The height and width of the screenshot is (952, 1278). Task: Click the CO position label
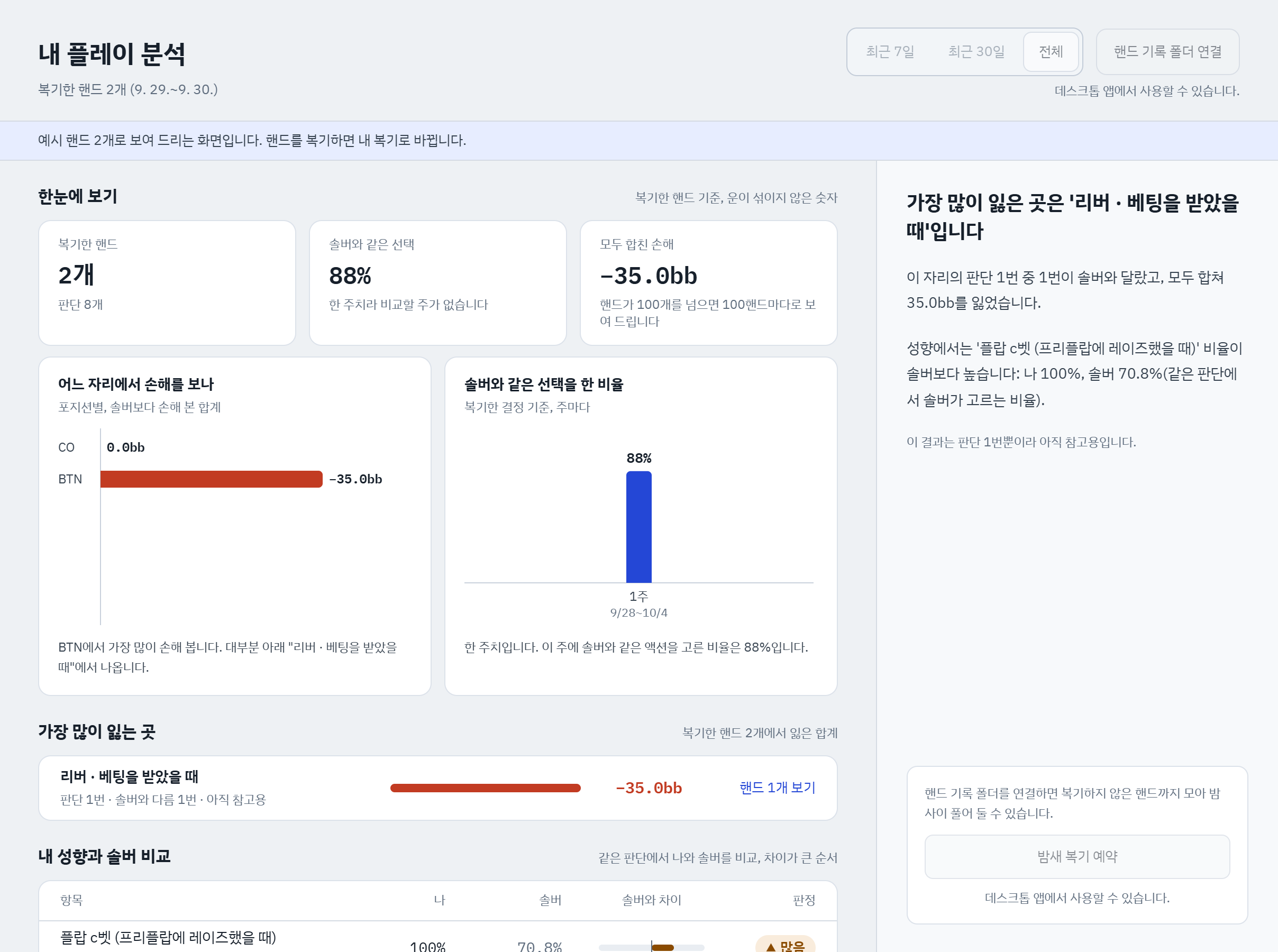pyautogui.click(x=66, y=447)
